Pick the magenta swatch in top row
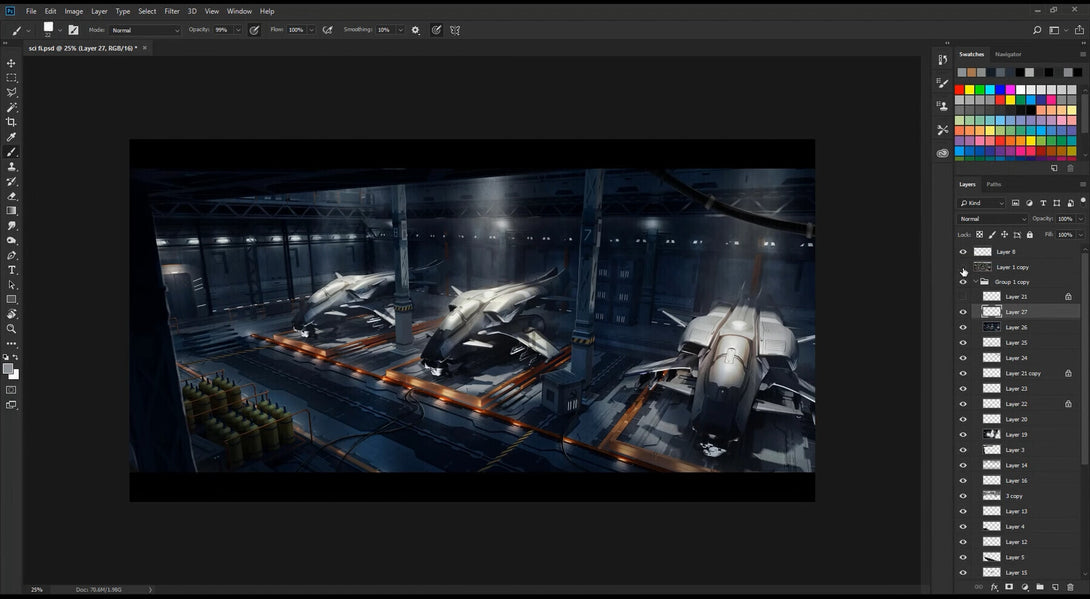 click(1010, 90)
